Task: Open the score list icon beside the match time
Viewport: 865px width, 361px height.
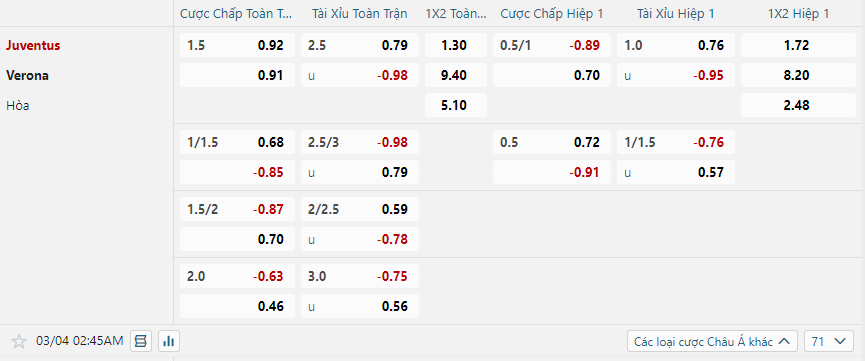Action: (x=141, y=342)
